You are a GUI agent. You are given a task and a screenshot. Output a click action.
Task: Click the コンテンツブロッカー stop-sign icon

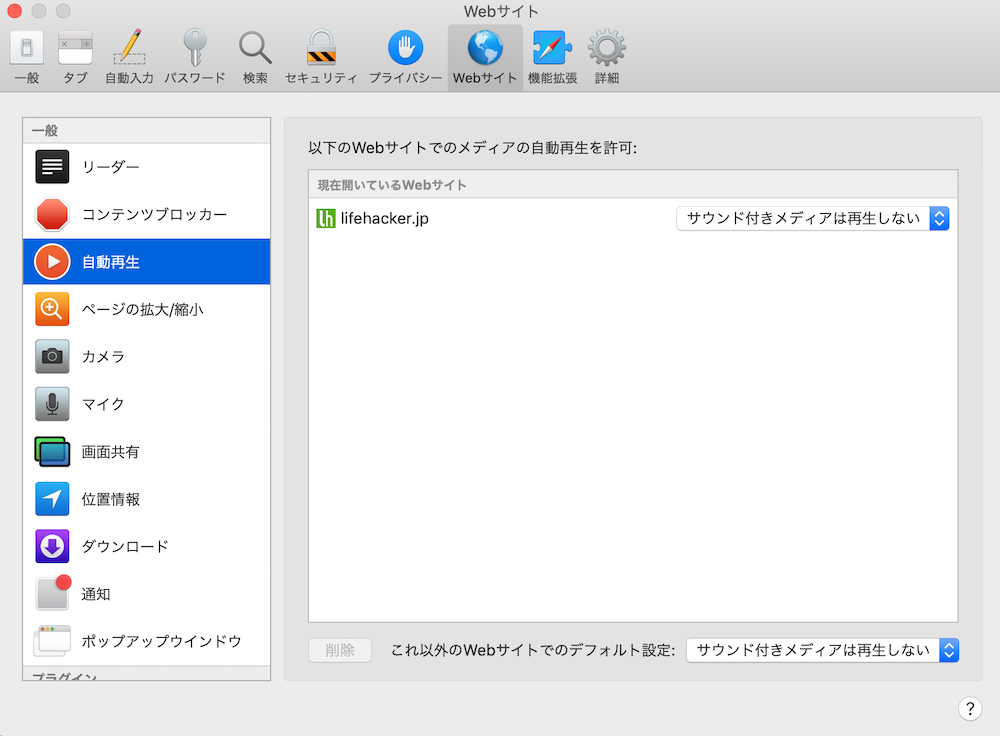(52, 214)
